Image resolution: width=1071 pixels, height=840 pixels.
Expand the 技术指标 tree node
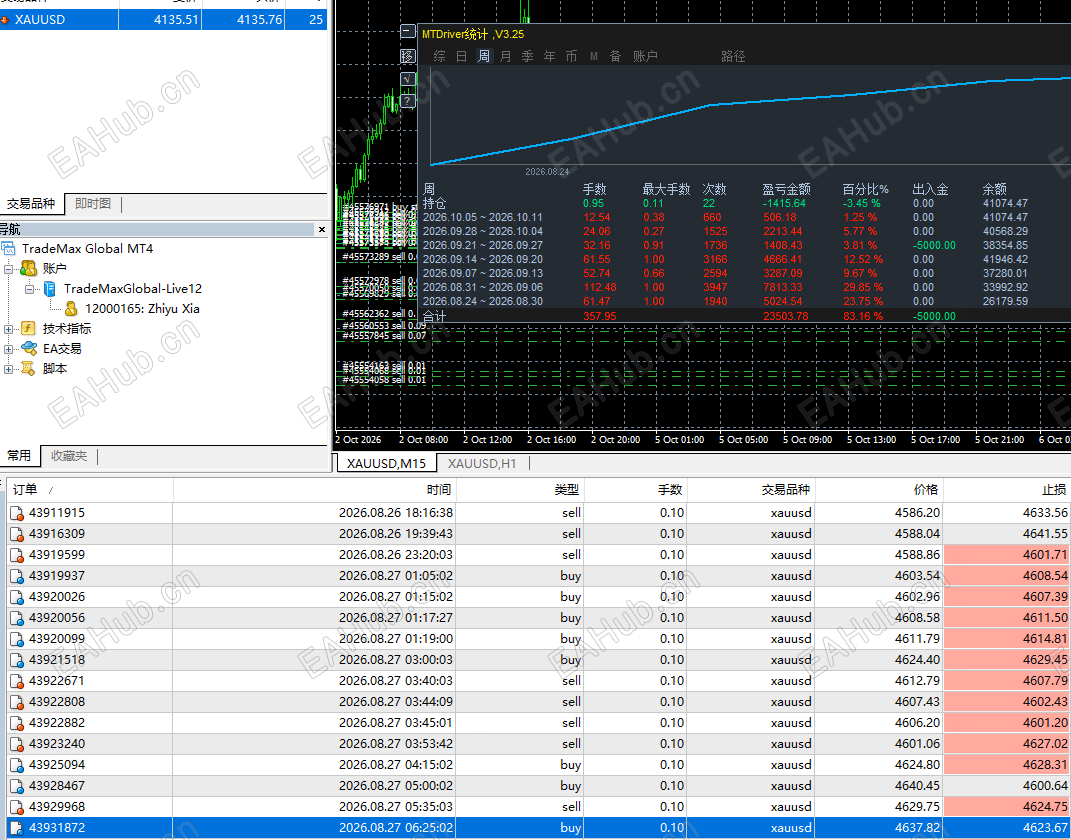point(8,329)
